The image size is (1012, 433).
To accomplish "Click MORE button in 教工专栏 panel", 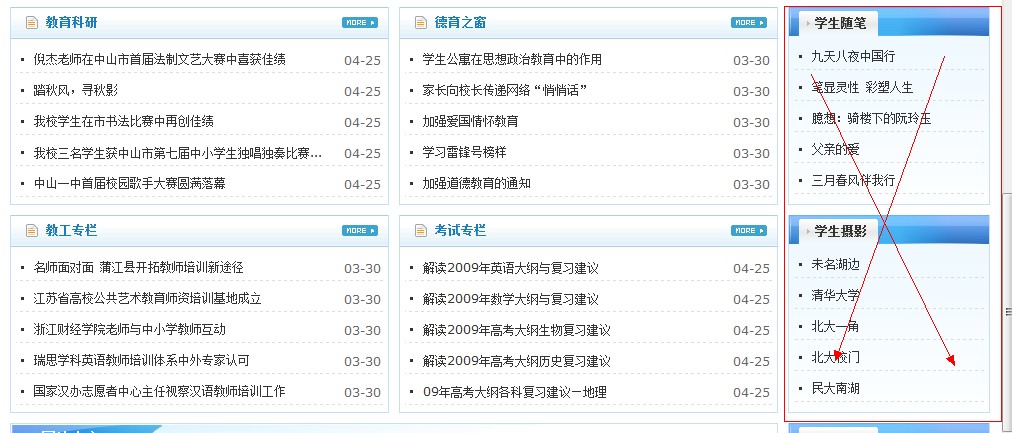I will pos(359,231).
